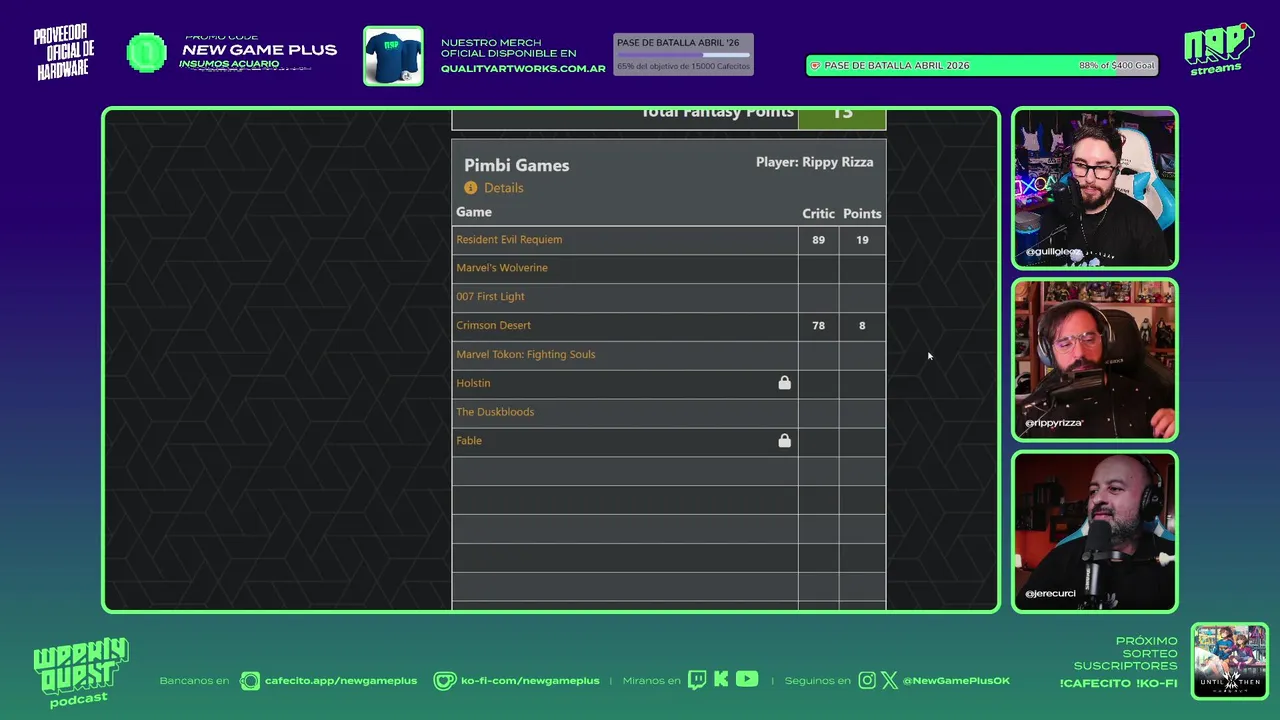Open Marvel Tōkon: Fighting Souls link
The height and width of the screenshot is (720, 1280).
[x=525, y=355]
